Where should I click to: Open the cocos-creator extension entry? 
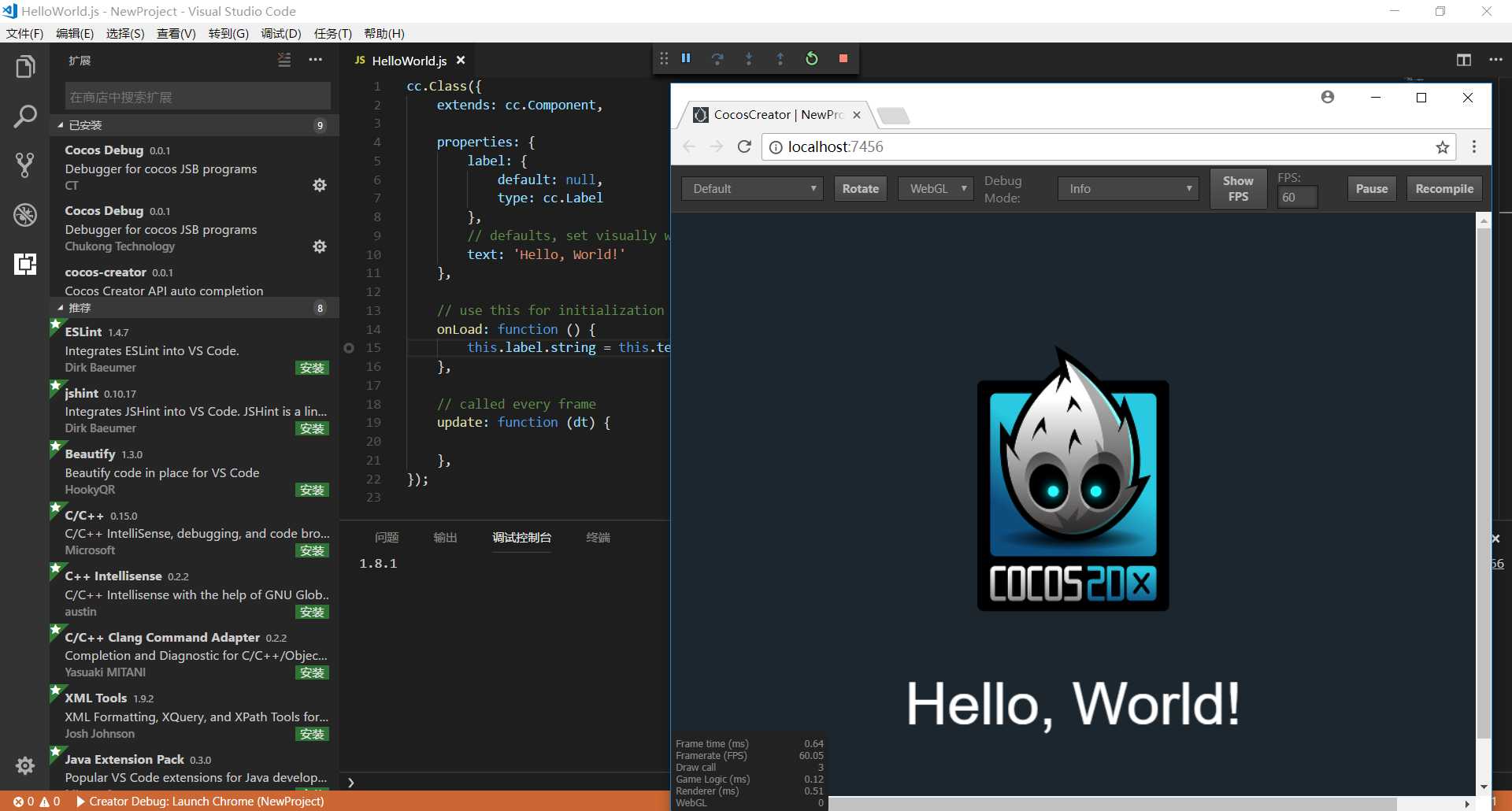coord(194,281)
